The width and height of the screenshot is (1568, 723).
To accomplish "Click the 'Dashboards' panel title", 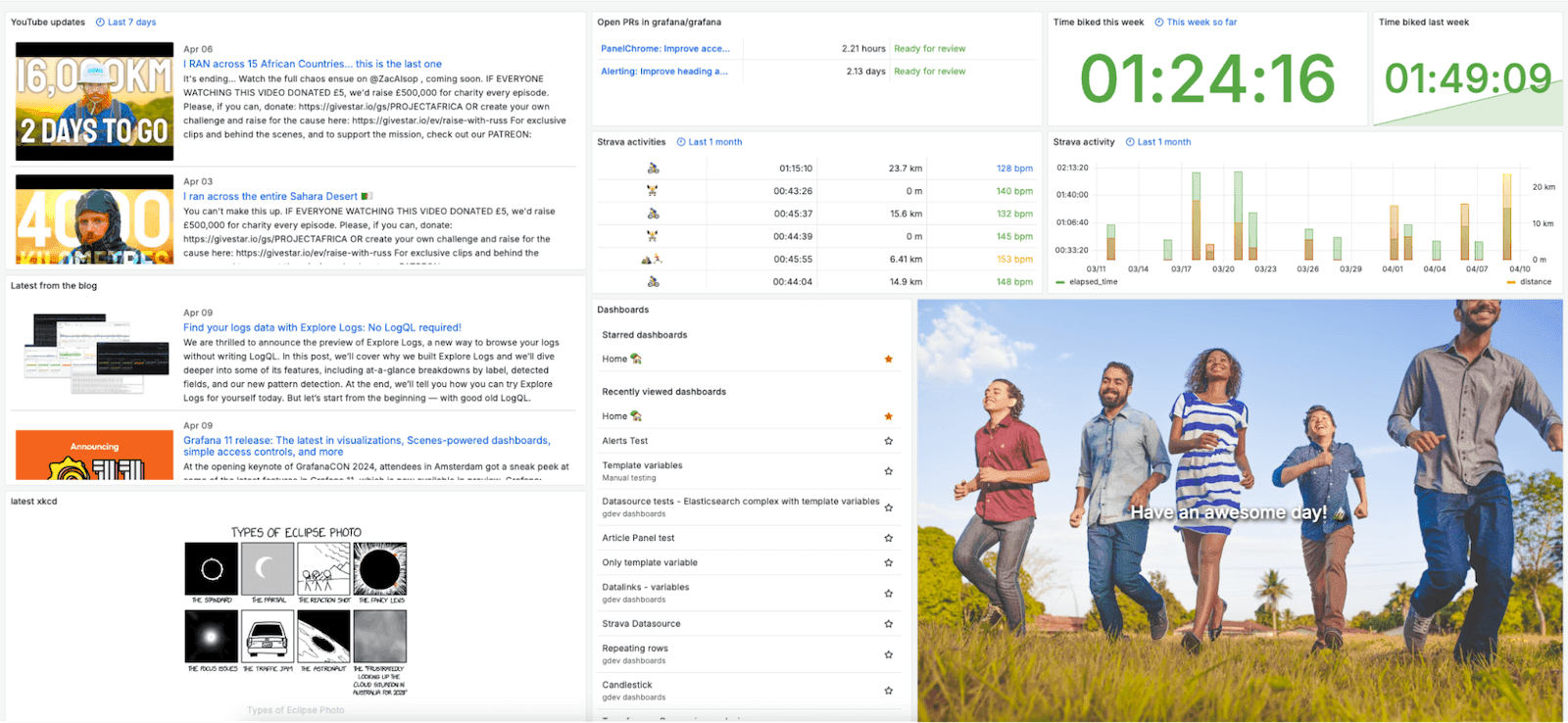I will (x=623, y=310).
